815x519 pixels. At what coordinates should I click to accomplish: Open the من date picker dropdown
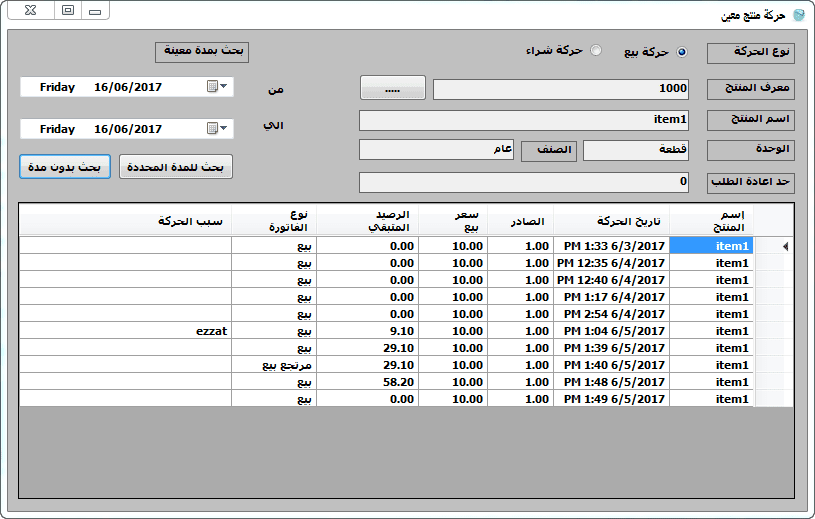224,87
